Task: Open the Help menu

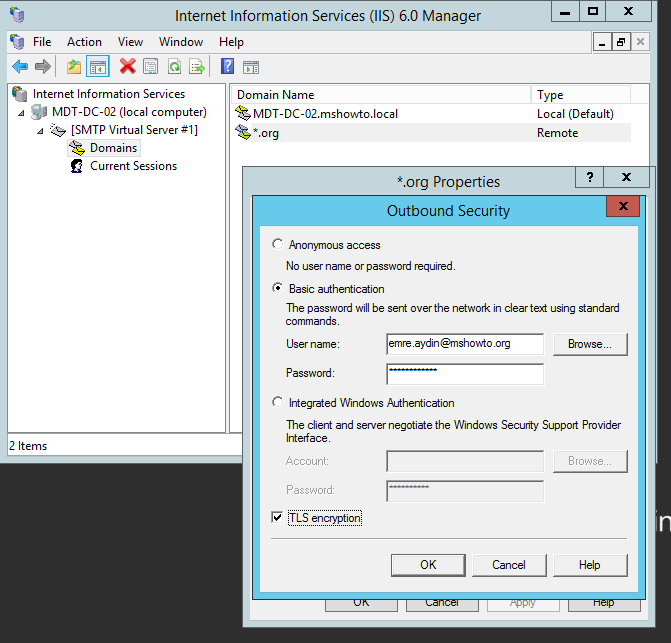Action: click(231, 42)
